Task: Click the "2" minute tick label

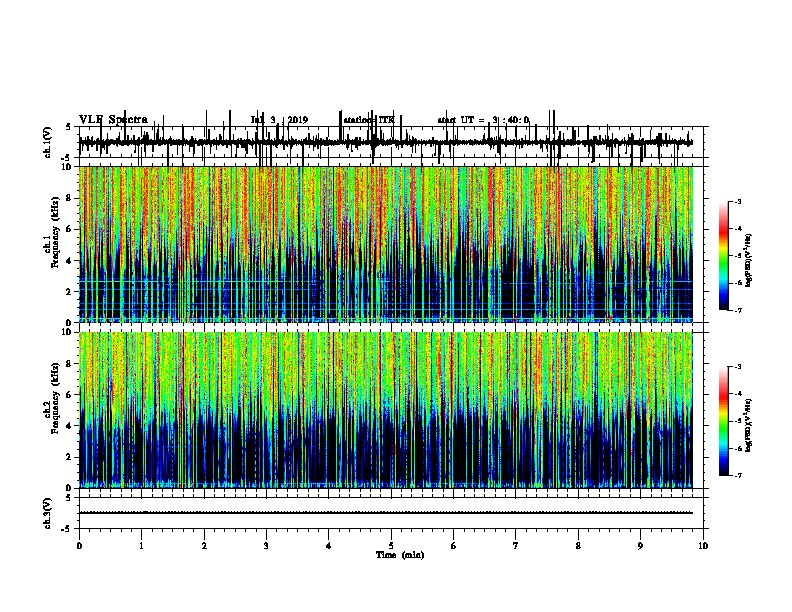Action: pyautogui.click(x=204, y=546)
